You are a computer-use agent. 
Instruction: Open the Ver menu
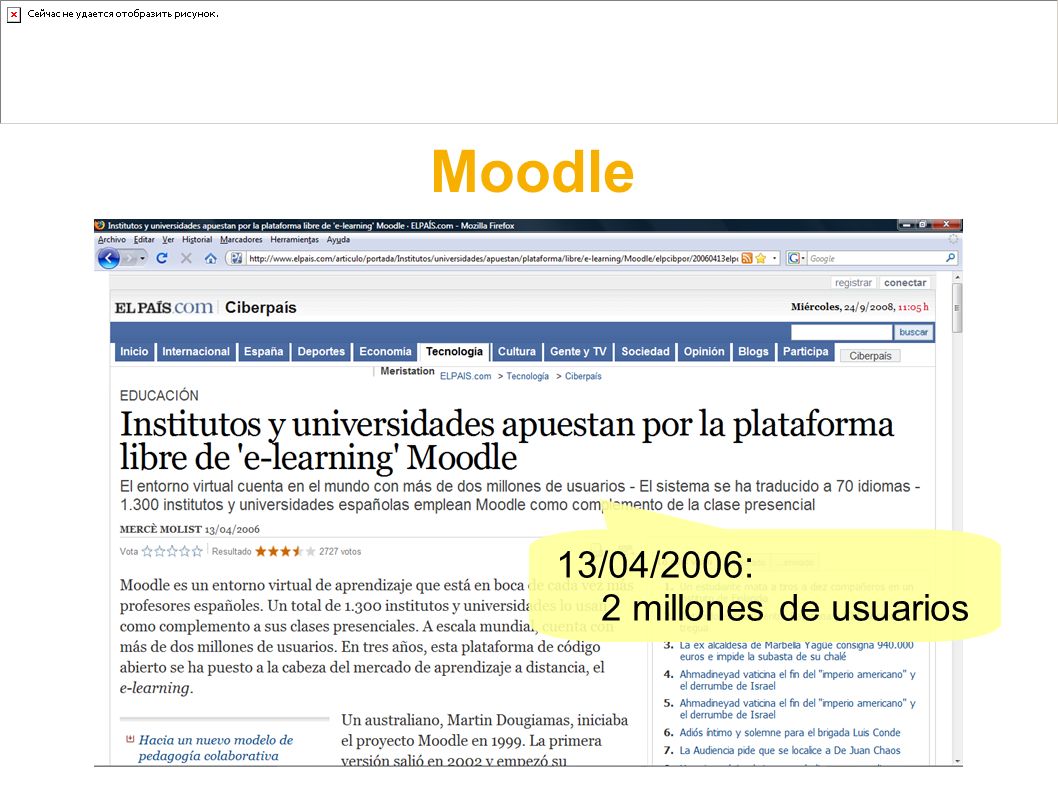[168, 240]
